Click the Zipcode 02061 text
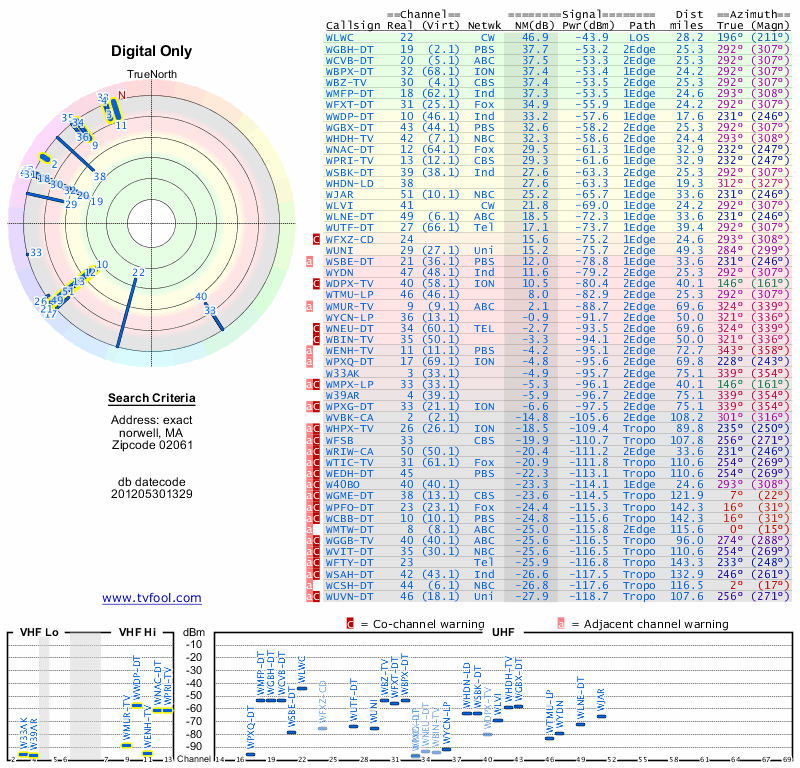 152,444
